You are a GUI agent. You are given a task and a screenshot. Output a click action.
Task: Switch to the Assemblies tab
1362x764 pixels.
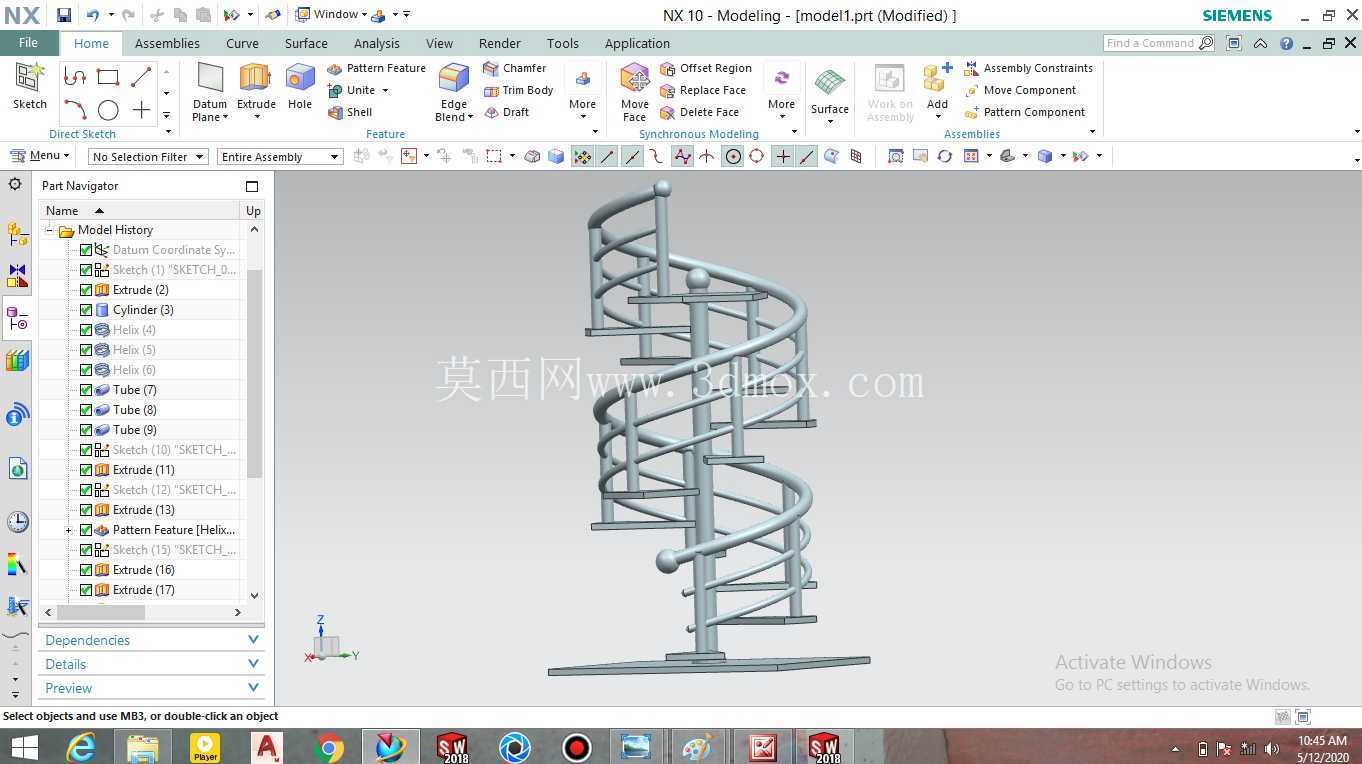click(x=167, y=43)
